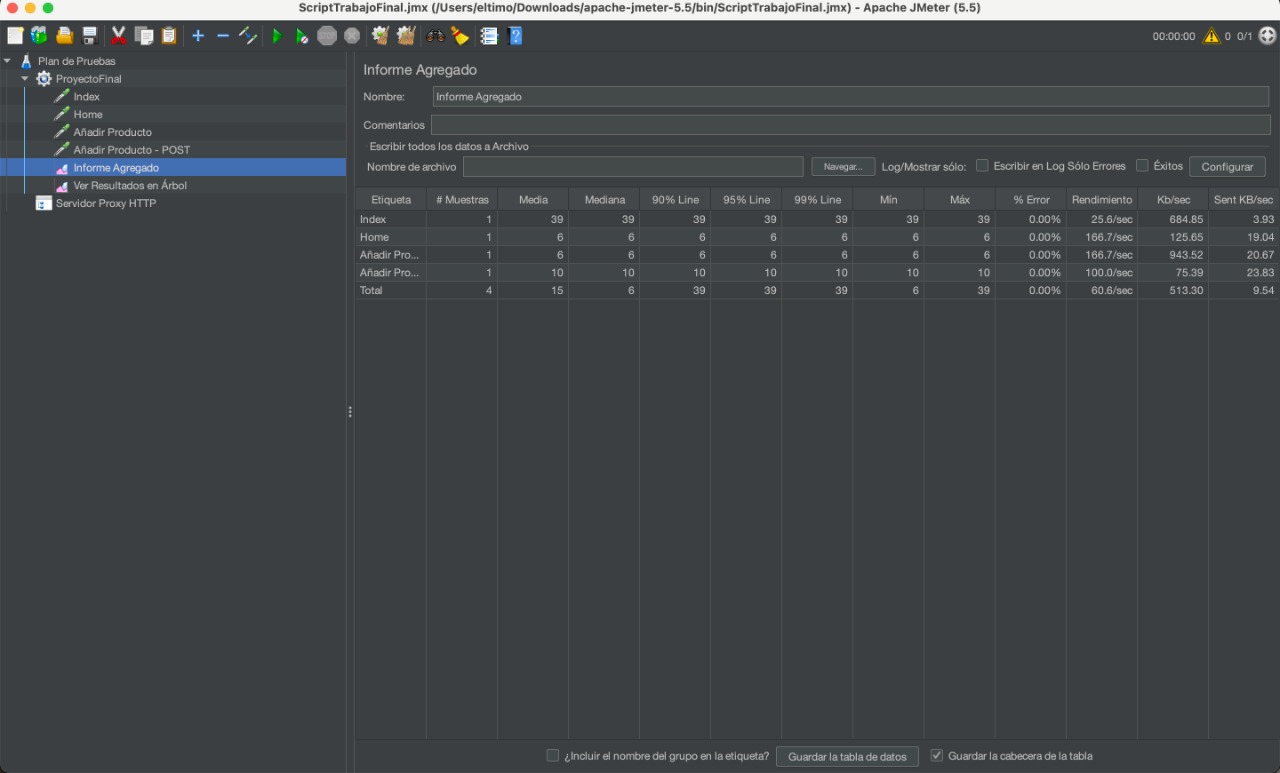Click the Configurar button
The height and width of the screenshot is (773, 1280).
1227,166
